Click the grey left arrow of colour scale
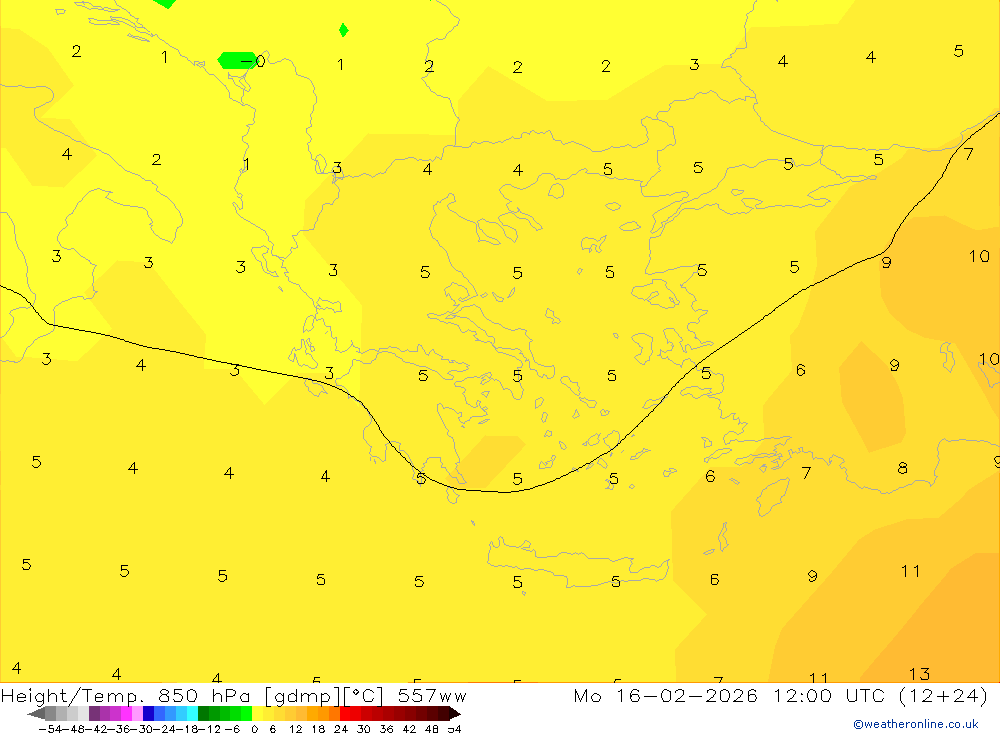 pyautogui.click(x=36, y=714)
